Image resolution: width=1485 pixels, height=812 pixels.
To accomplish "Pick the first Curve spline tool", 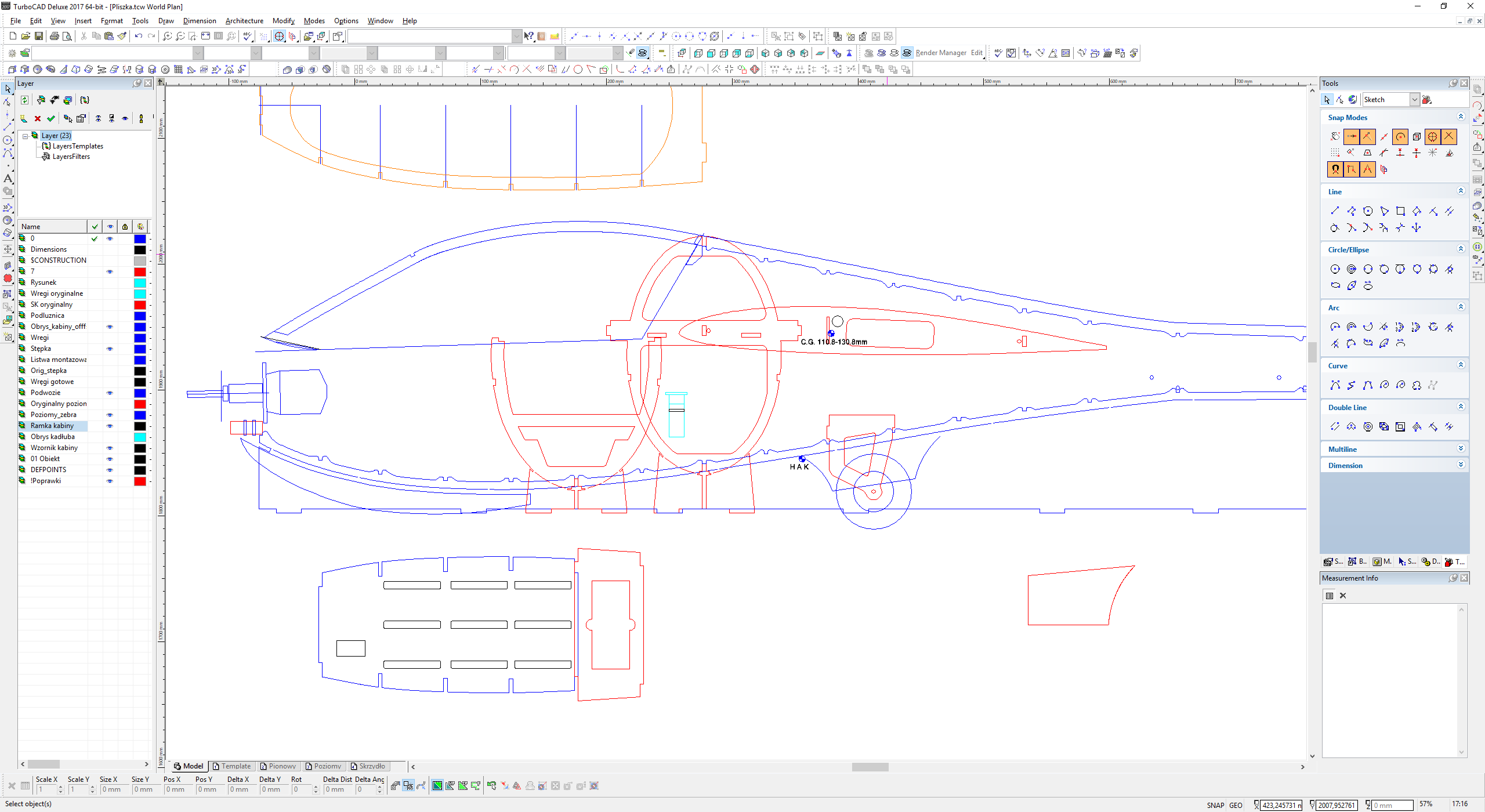I will point(1335,385).
